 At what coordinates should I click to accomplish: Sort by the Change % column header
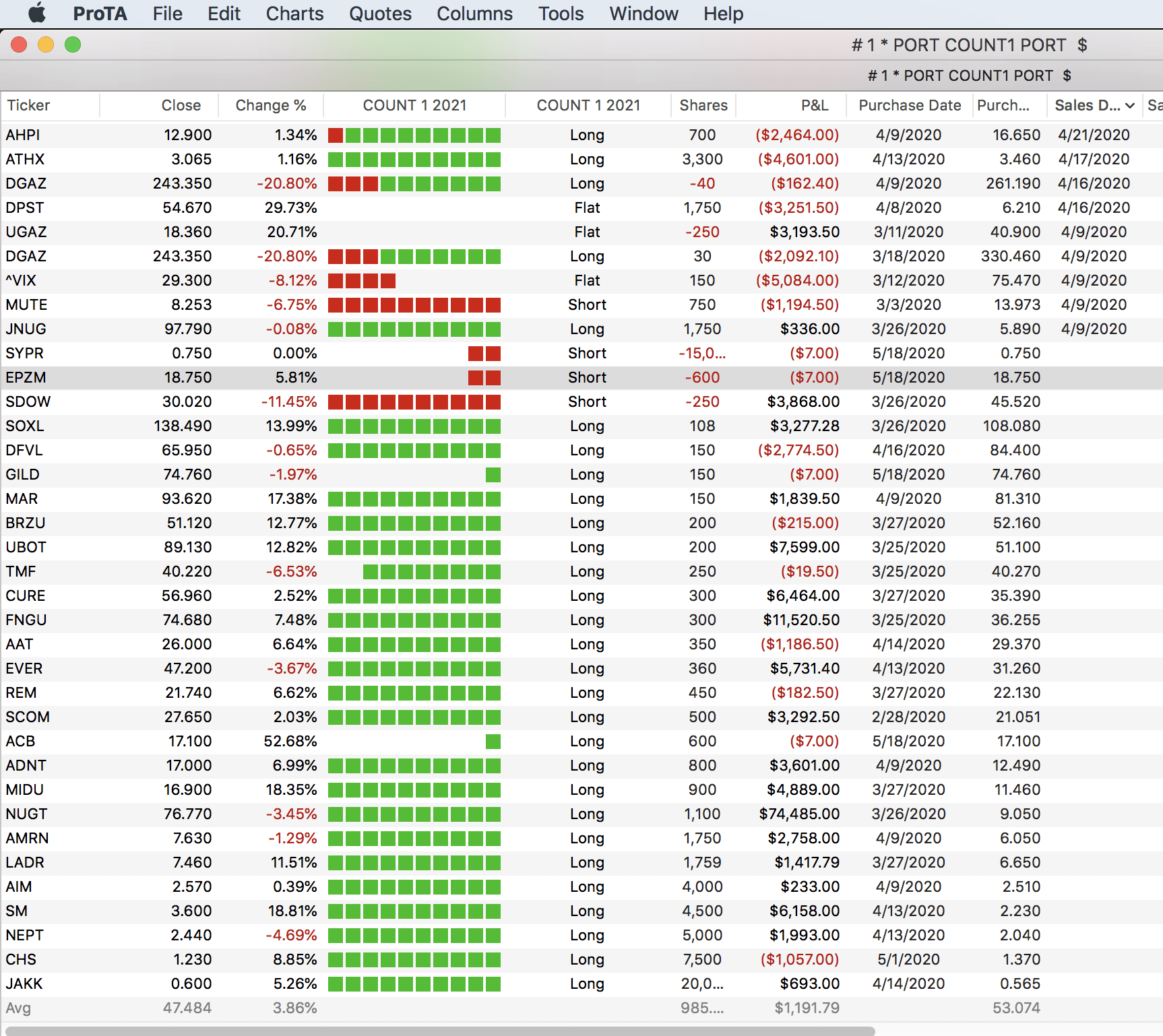pyautogui.click(x=271, y=106)
